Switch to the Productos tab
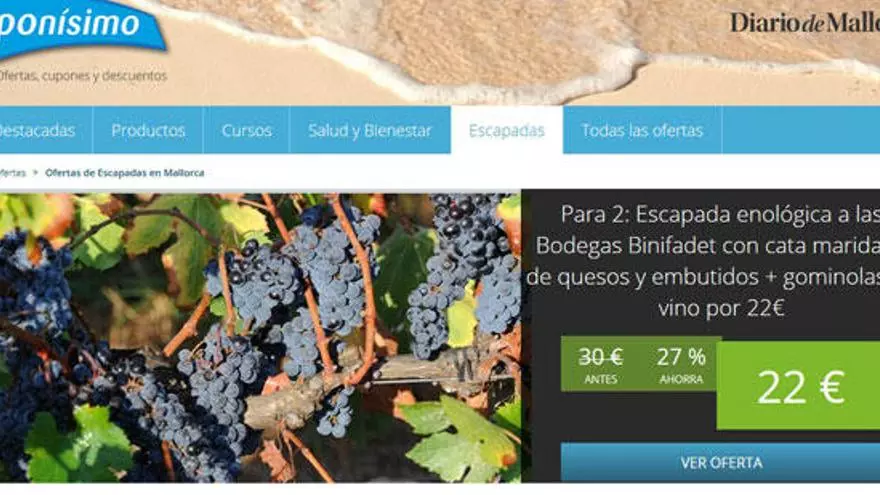The height and width of the screenshot is (495, 880). pos(148,130)
